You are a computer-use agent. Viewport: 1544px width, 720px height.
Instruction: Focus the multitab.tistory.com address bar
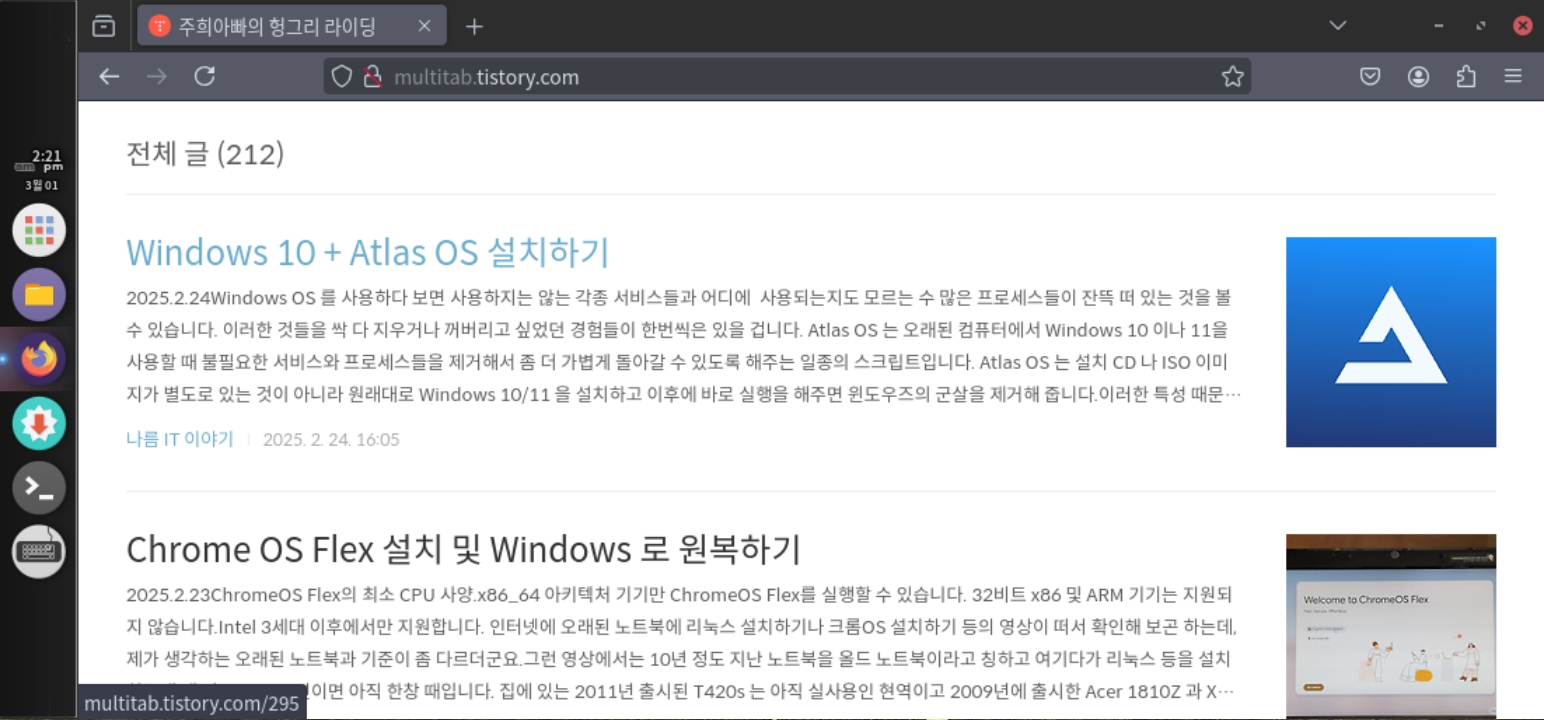pos(786,77)
